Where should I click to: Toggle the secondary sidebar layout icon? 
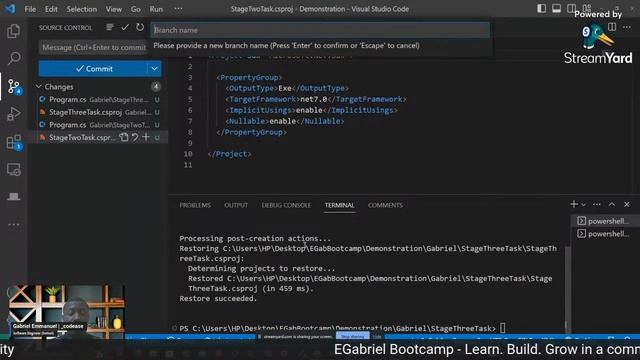pos(571,9)
